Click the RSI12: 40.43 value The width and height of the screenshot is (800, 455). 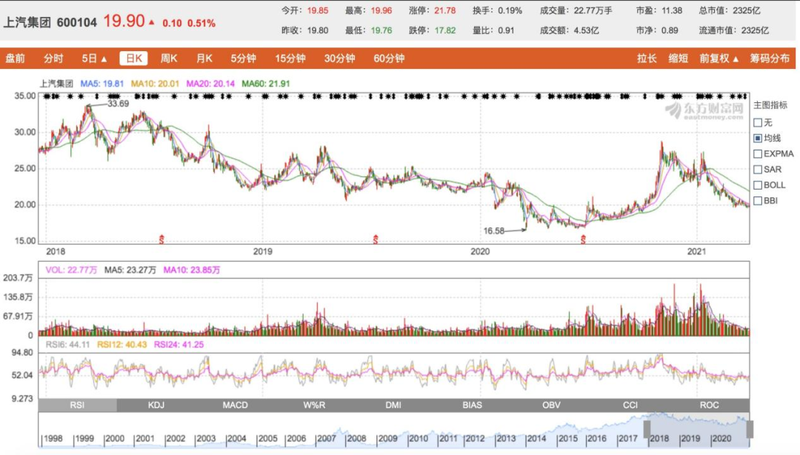[122, 345]
